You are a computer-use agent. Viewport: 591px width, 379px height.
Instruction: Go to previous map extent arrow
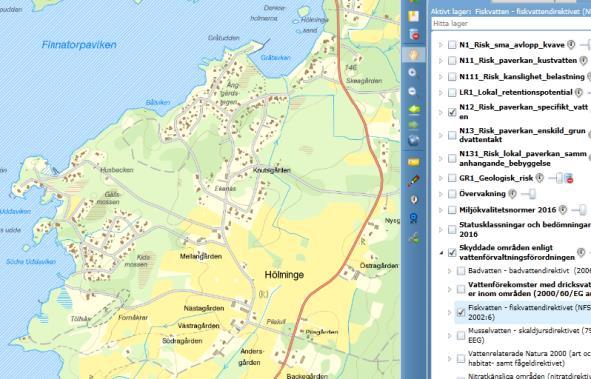point(413,110)
